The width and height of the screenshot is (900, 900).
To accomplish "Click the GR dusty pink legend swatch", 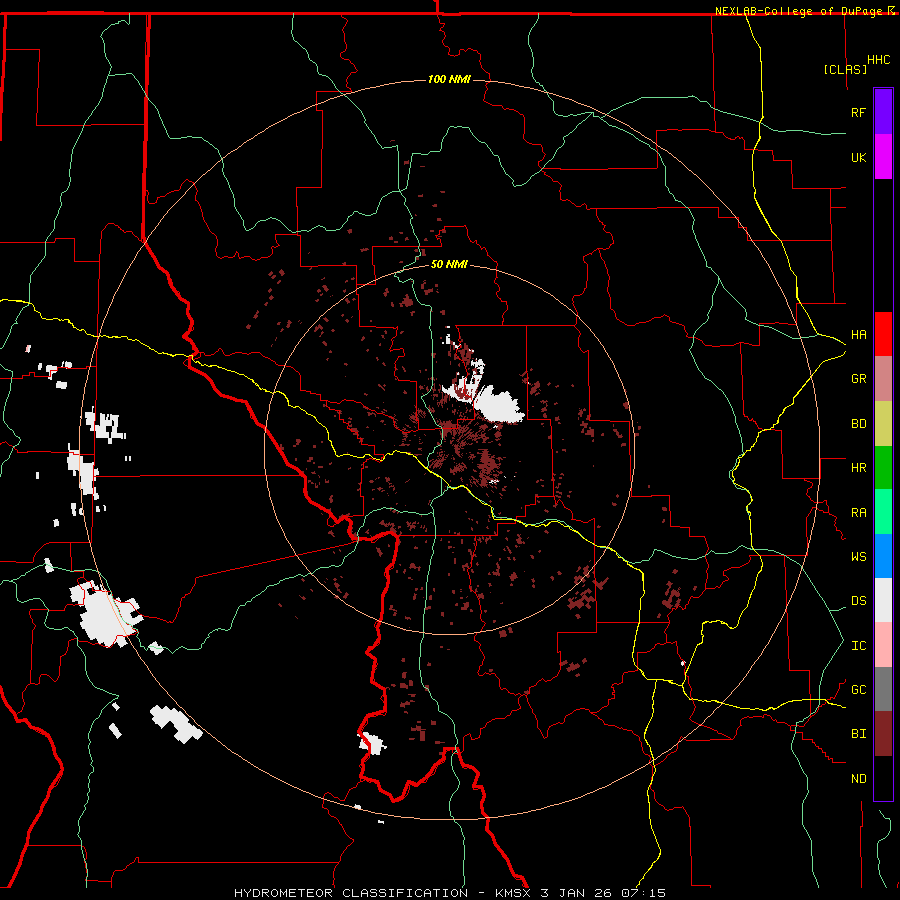I will [x=883, y=379].
